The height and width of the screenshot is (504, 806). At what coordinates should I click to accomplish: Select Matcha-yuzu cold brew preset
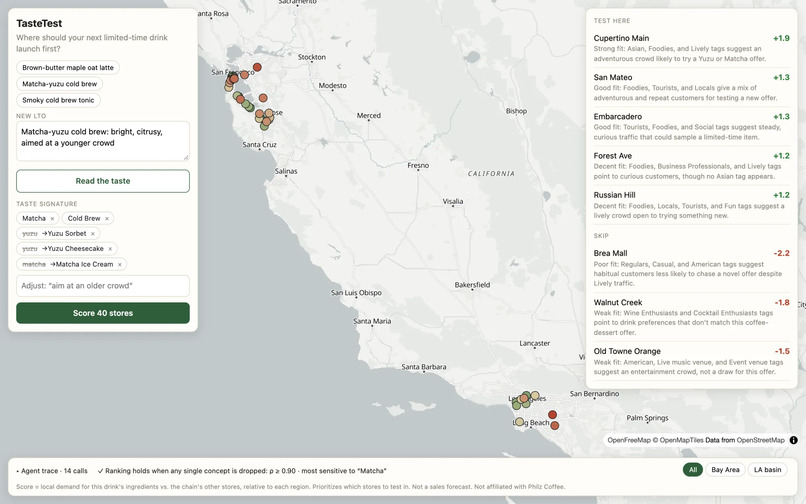pyautogui.click(x=60, y=84)
